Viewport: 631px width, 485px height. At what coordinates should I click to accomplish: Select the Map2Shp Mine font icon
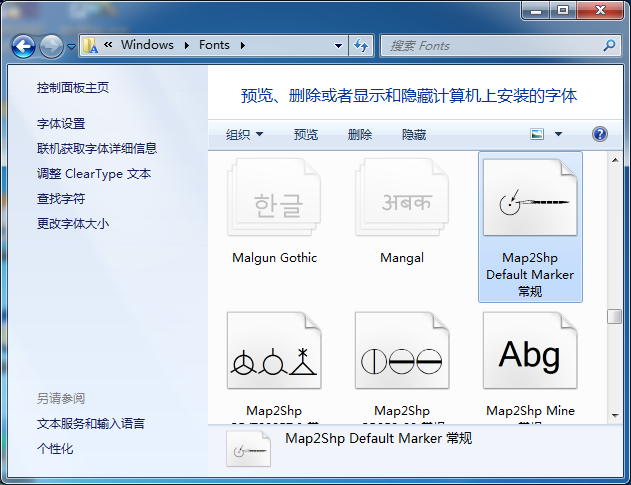coord(530,350)
